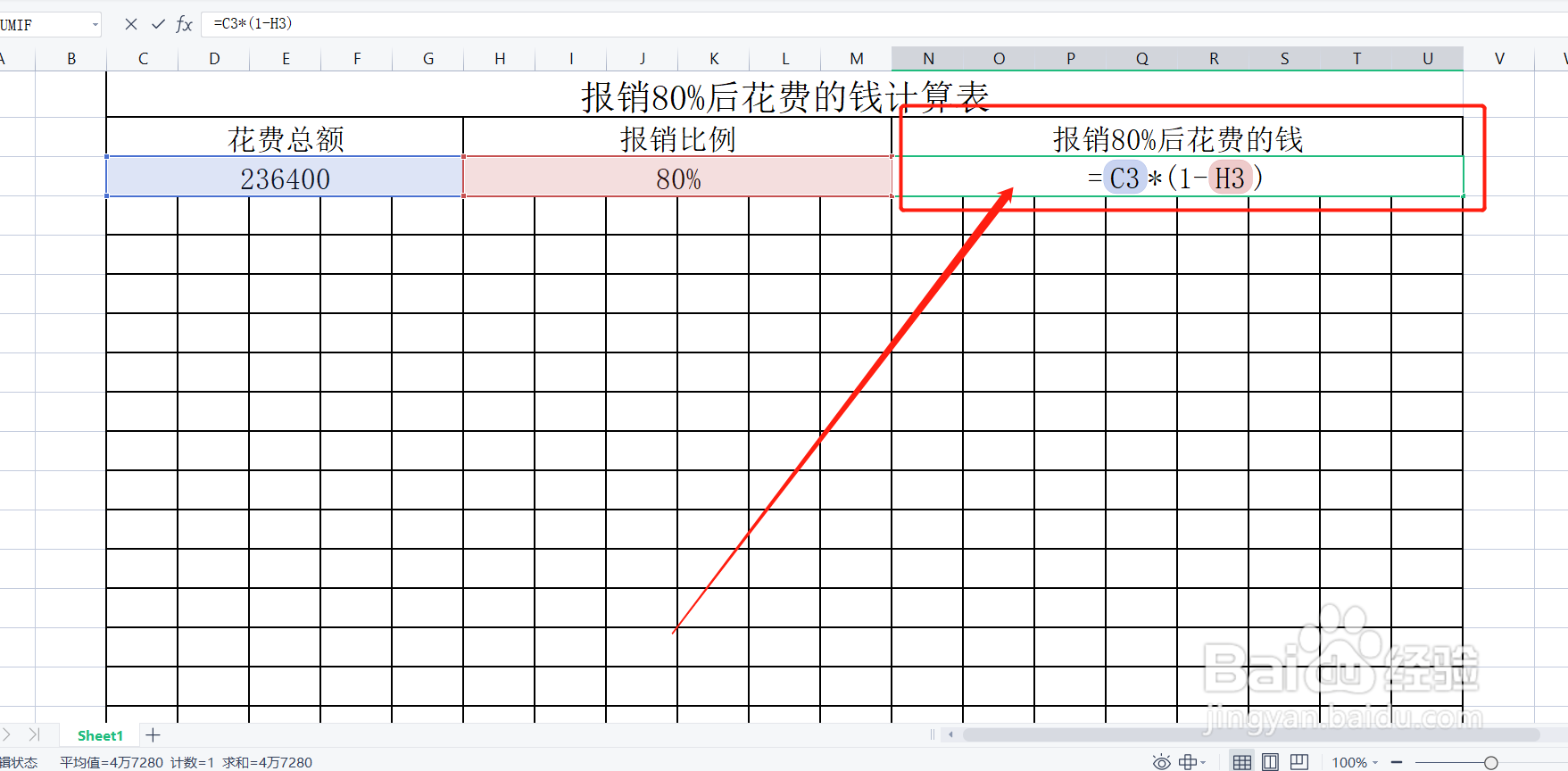Add a new sheet with the plus button

(153, 735)
